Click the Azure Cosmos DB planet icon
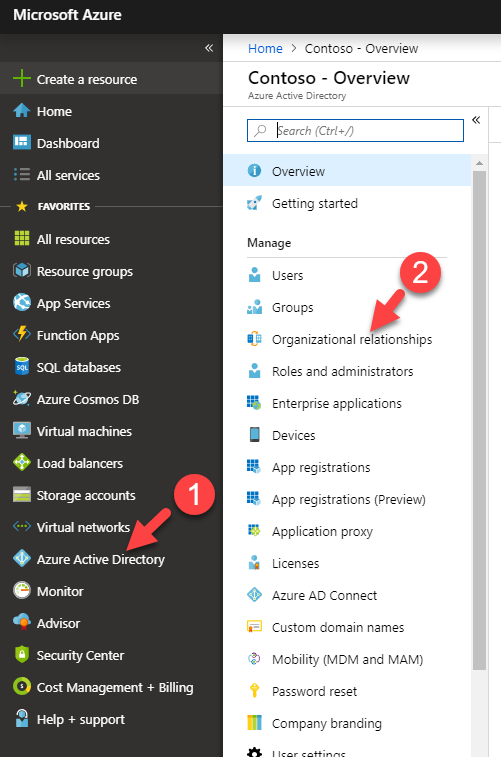501x757 pixels. (x=22, y=399)
